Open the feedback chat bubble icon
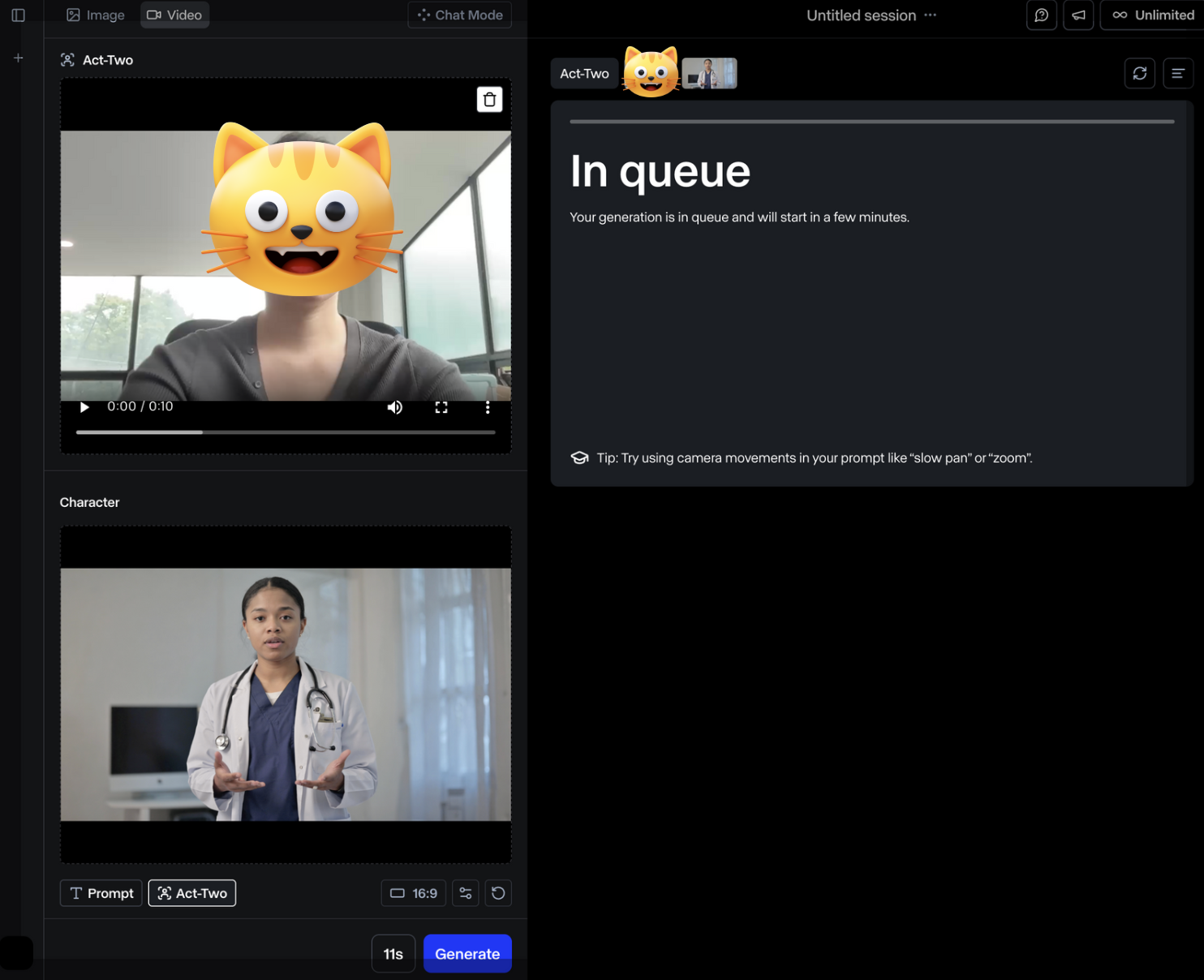The height and width of the screenshot is (980, 1204). pos(1041,15)
